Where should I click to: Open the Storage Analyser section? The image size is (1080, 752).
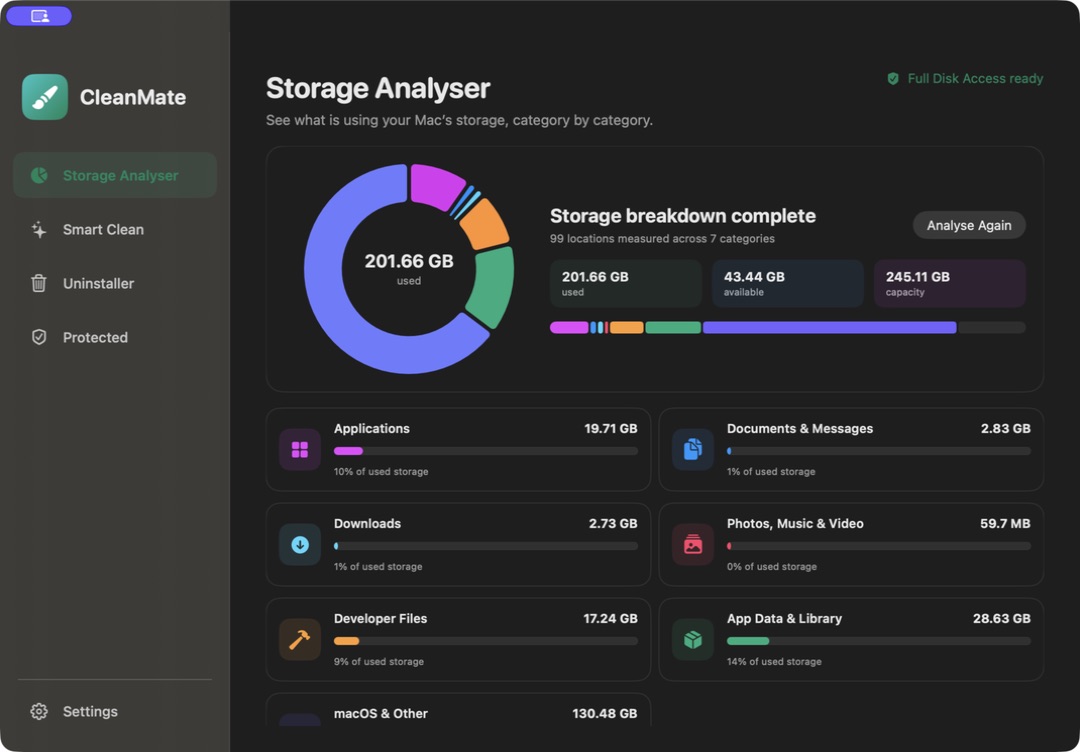[x=115, y=176]
